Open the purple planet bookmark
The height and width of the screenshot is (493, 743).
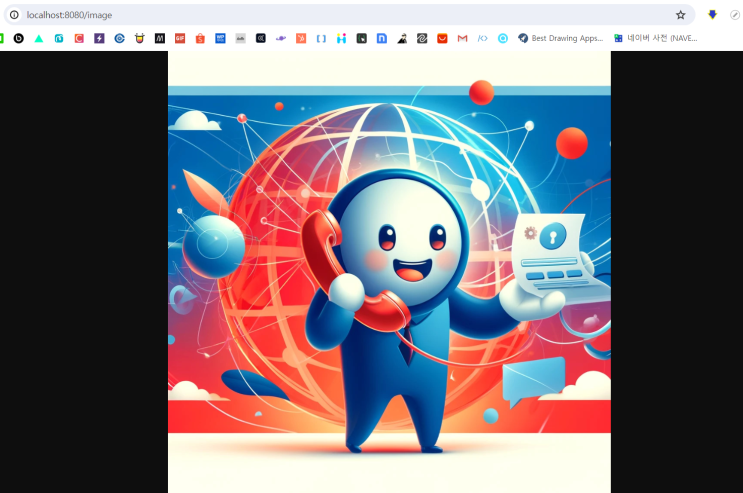(x=281, y=38)
